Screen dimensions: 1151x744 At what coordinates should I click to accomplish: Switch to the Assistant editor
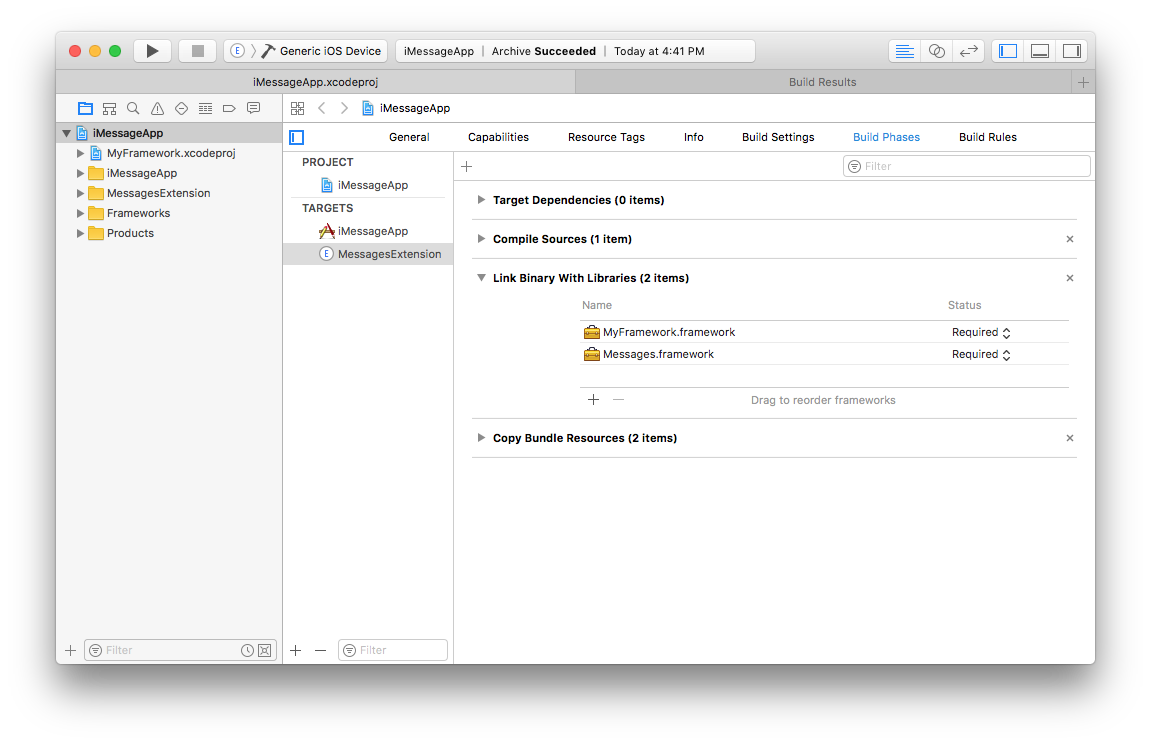coord(936,51)
